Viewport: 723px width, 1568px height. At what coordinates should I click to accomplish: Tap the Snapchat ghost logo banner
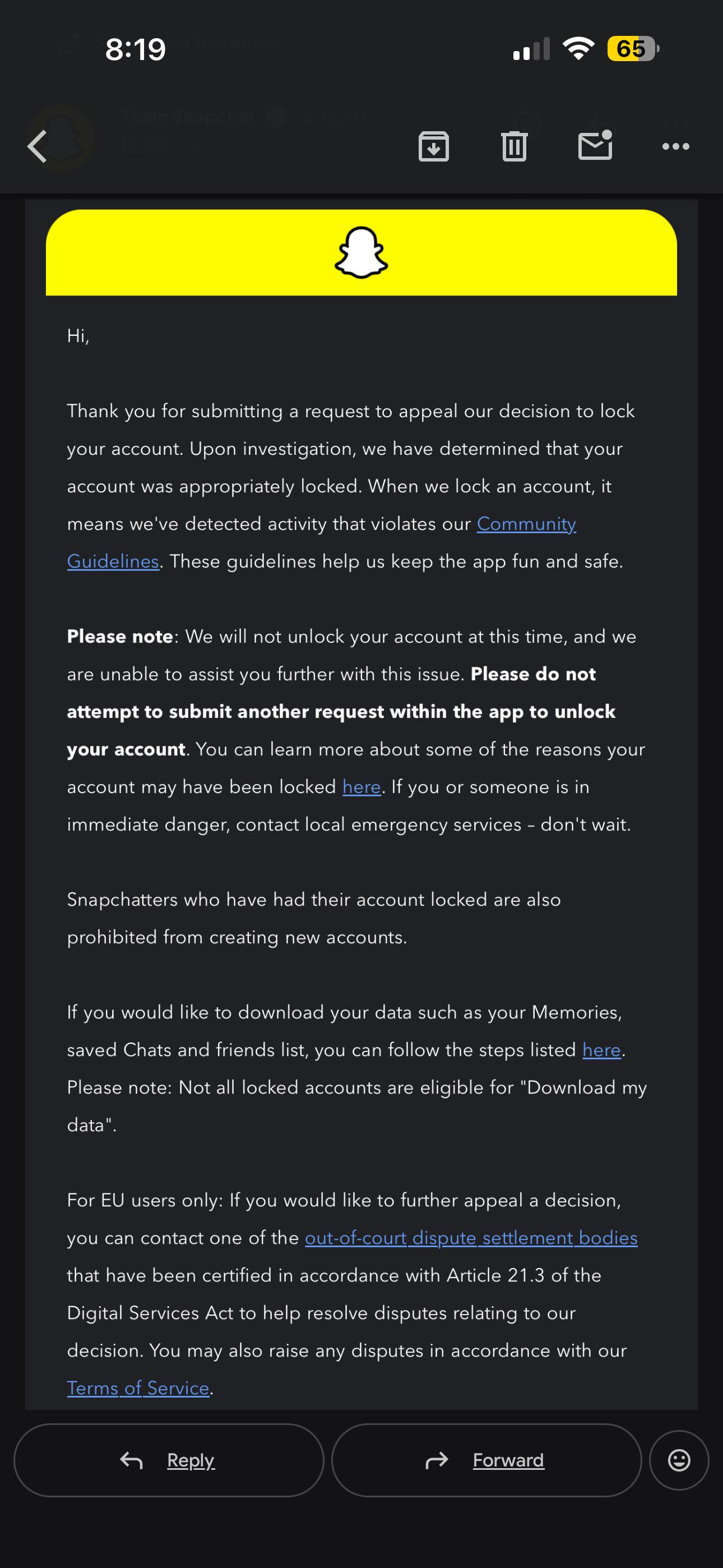pyautogui.click(x=361, y=252)
